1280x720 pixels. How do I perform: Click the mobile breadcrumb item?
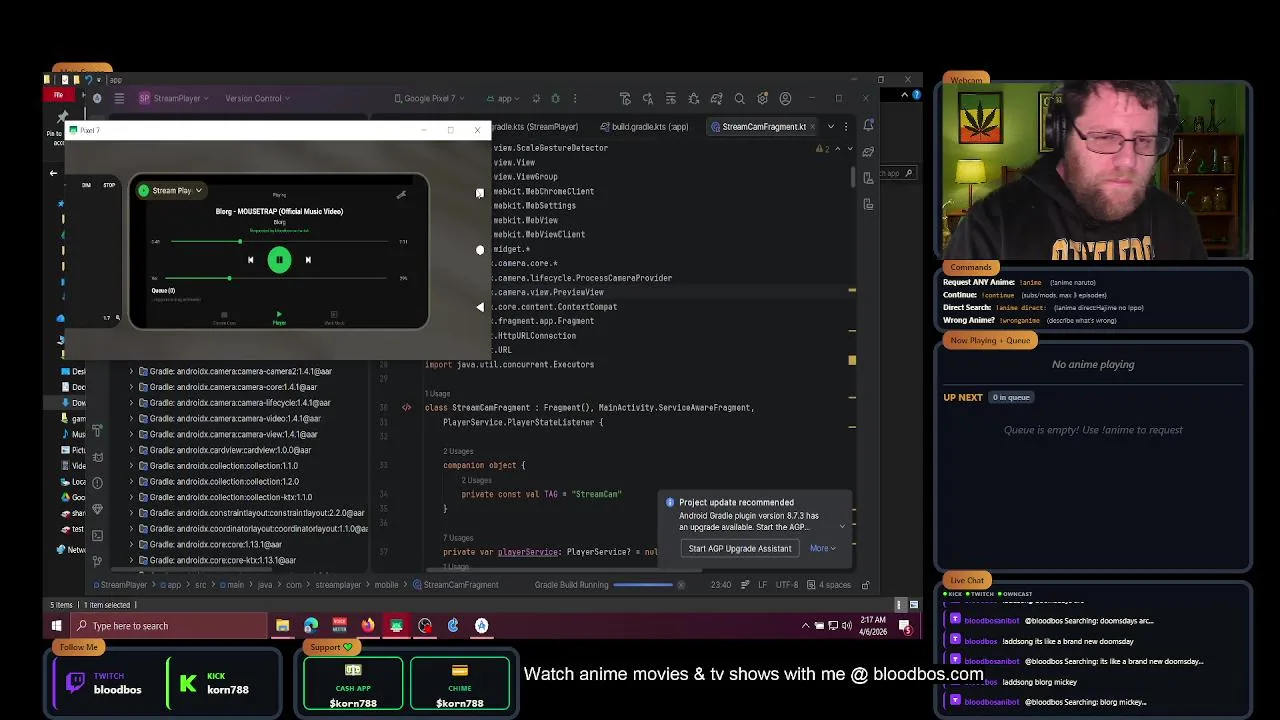point(386,585)
